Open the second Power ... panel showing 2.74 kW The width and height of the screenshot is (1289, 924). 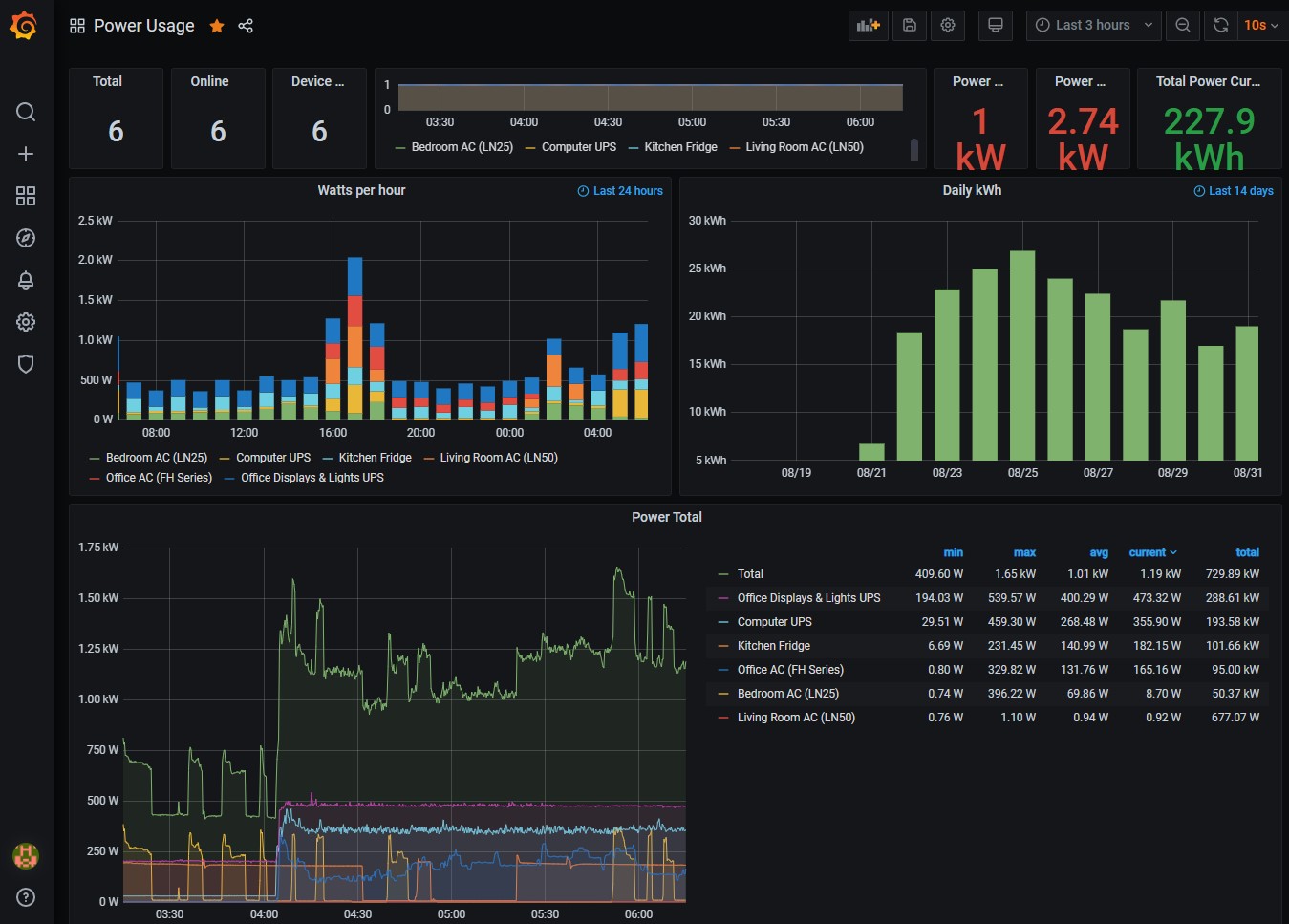(x=1080, y=81)
